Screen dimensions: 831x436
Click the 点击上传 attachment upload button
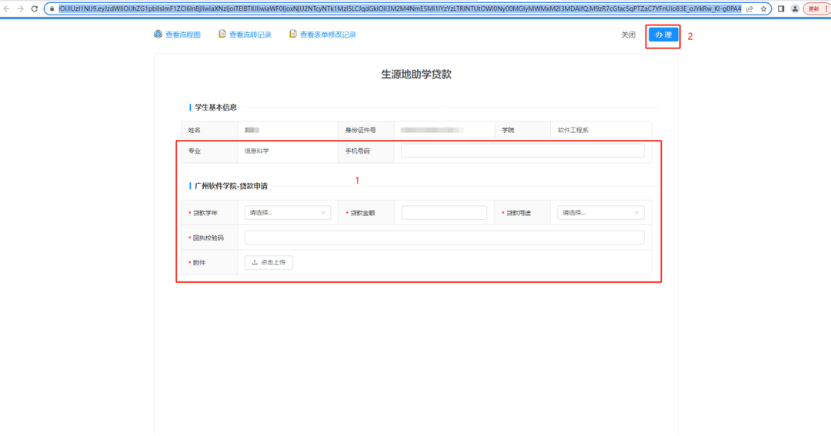click(269, 262)
